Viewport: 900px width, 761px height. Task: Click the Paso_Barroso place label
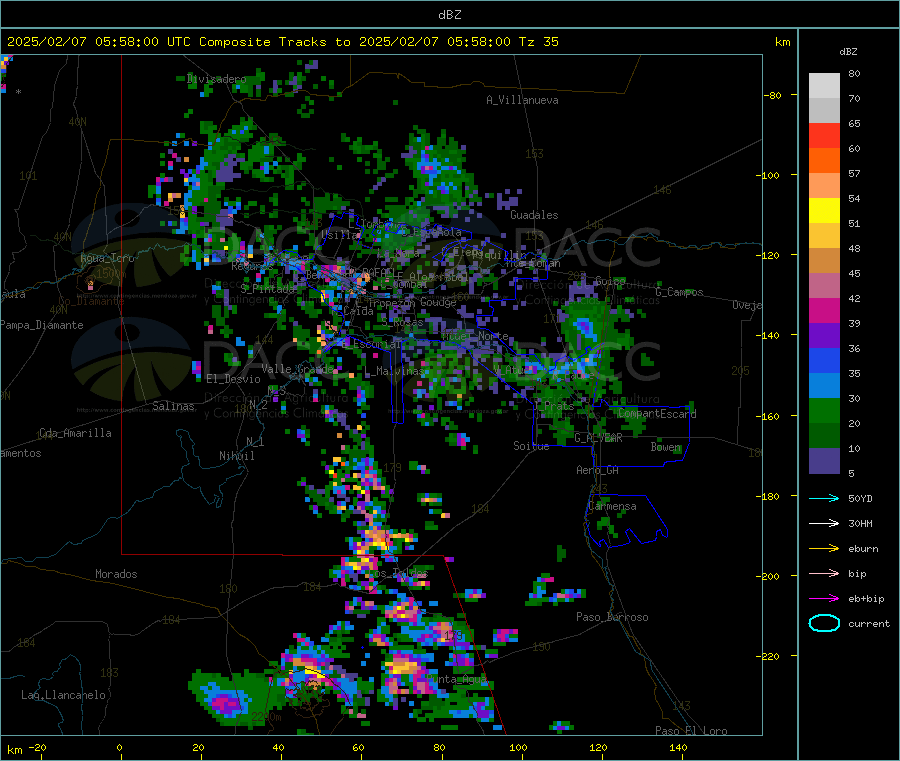[612, 617]
